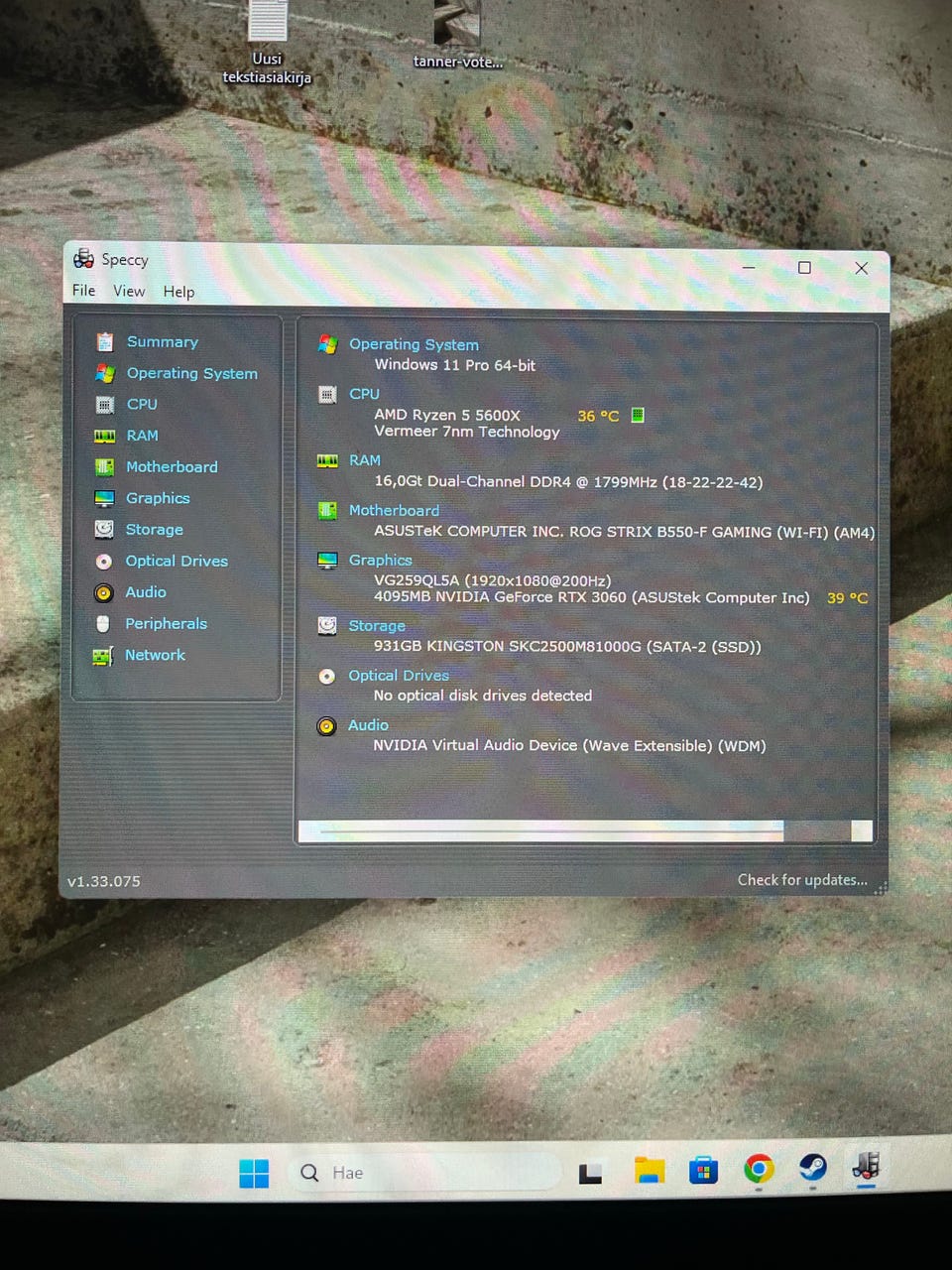Open the Storage heading link in summary

pyautogui.click(x=376, y=626)
